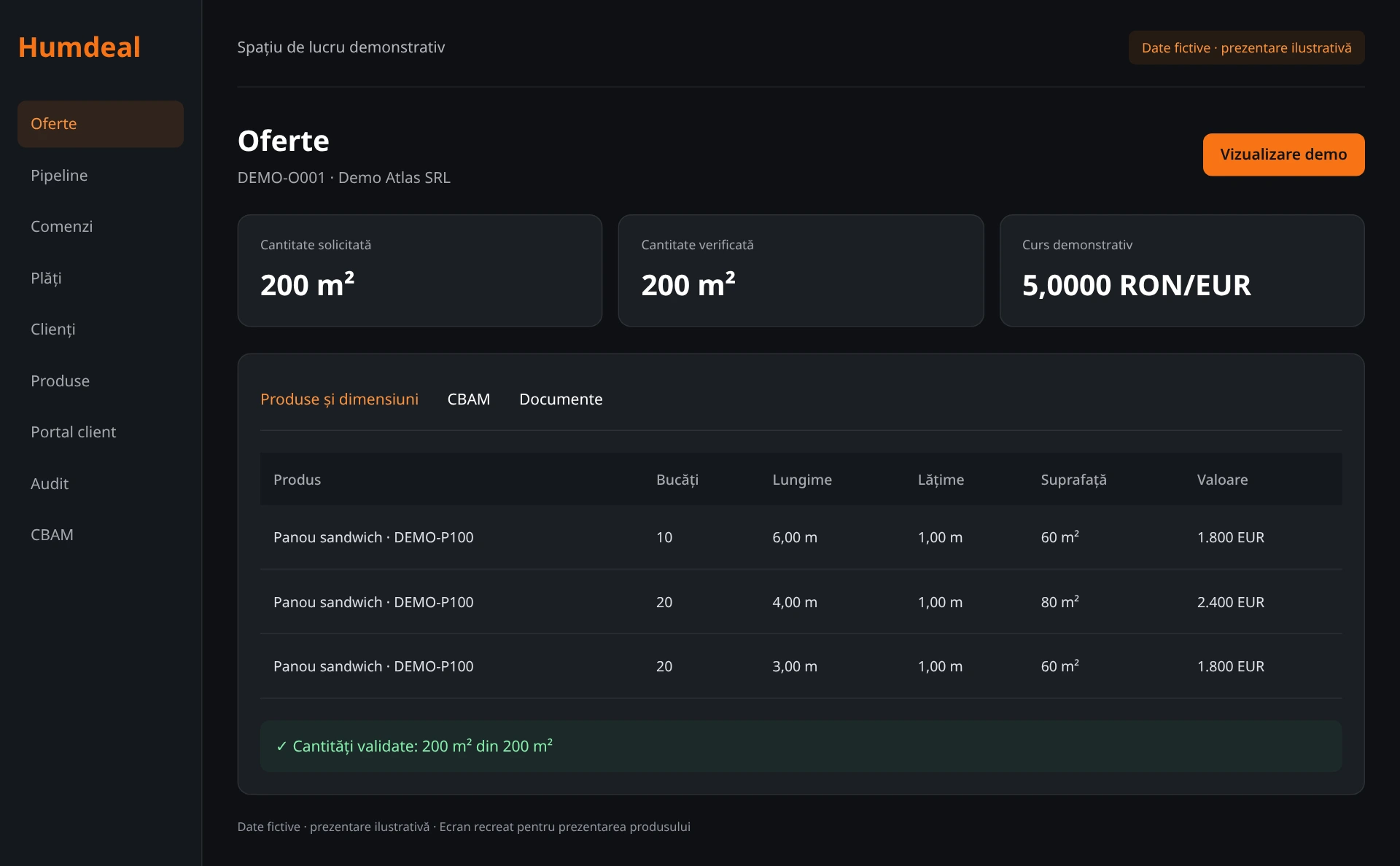Click the DEMO-O001 · Demo Atlas SRL subtitle

344,178
